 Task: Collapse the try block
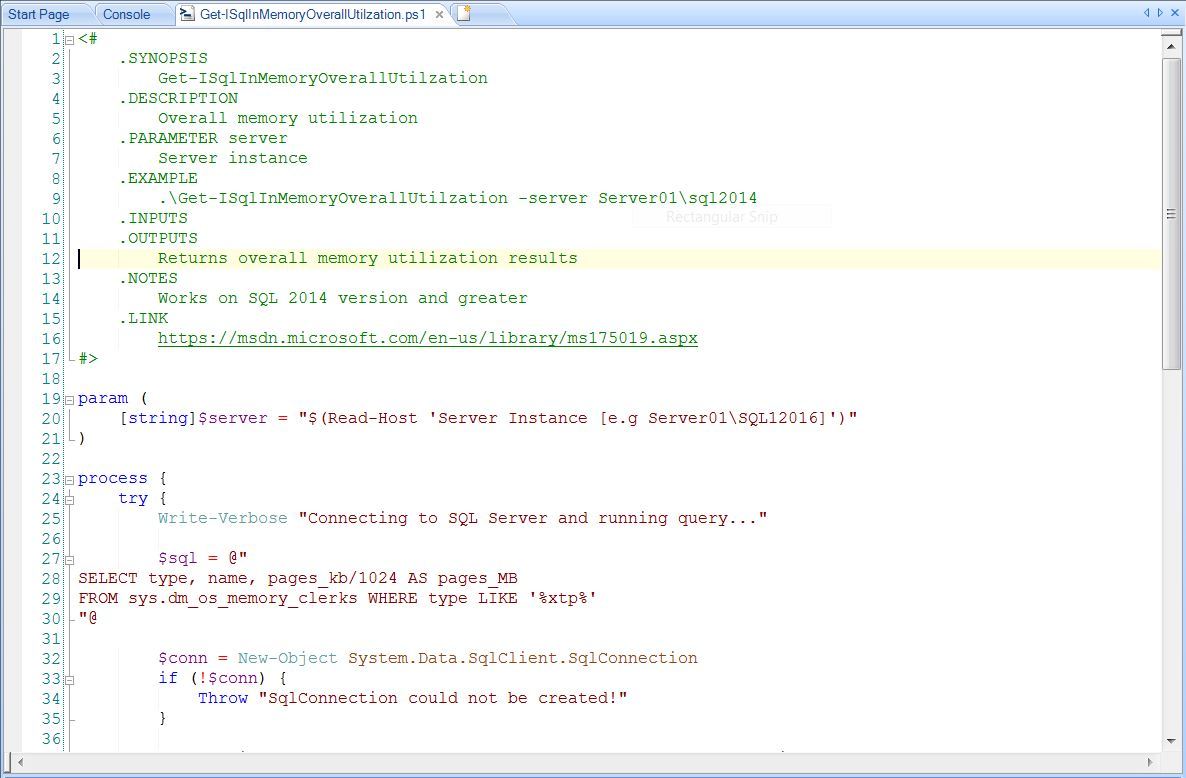coord(68,498)
